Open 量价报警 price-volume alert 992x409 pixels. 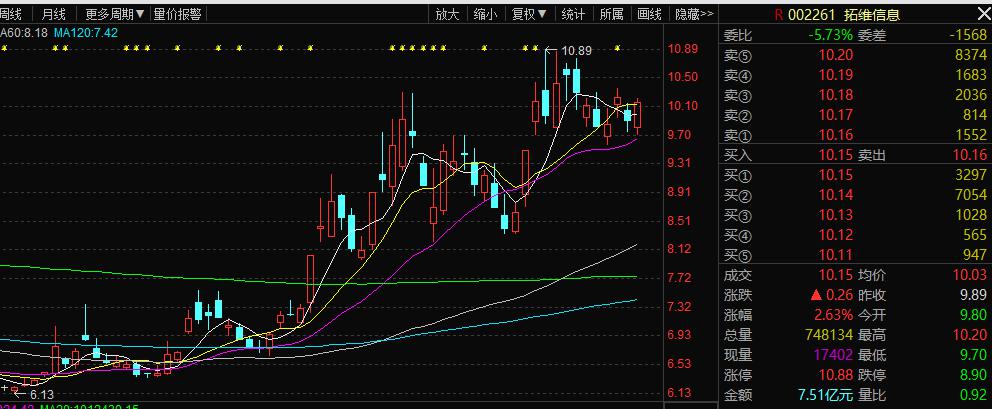(x=177, y=14)
